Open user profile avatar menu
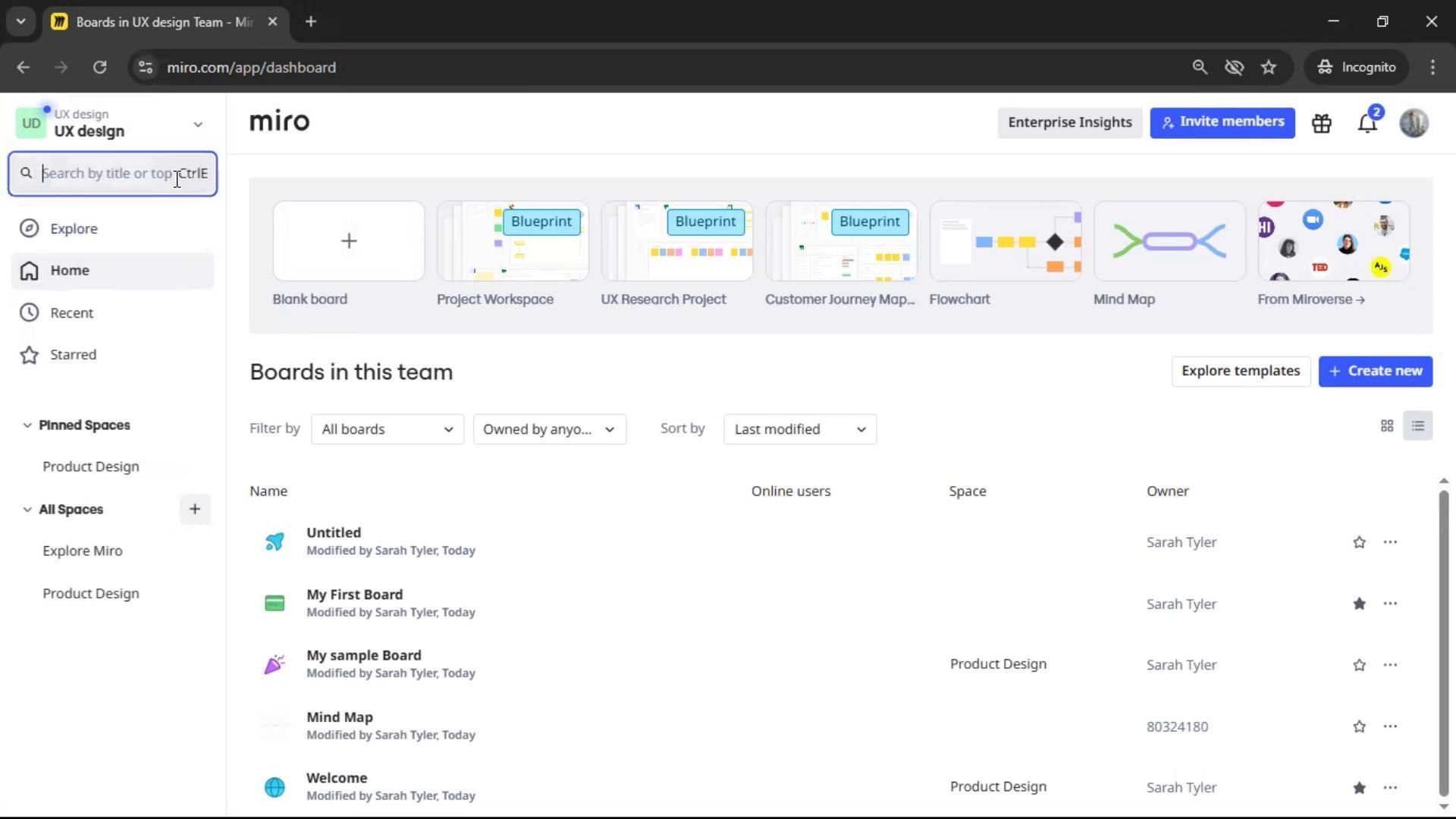Screen dimensions: 1456x819 click(x=1414, y=123)
